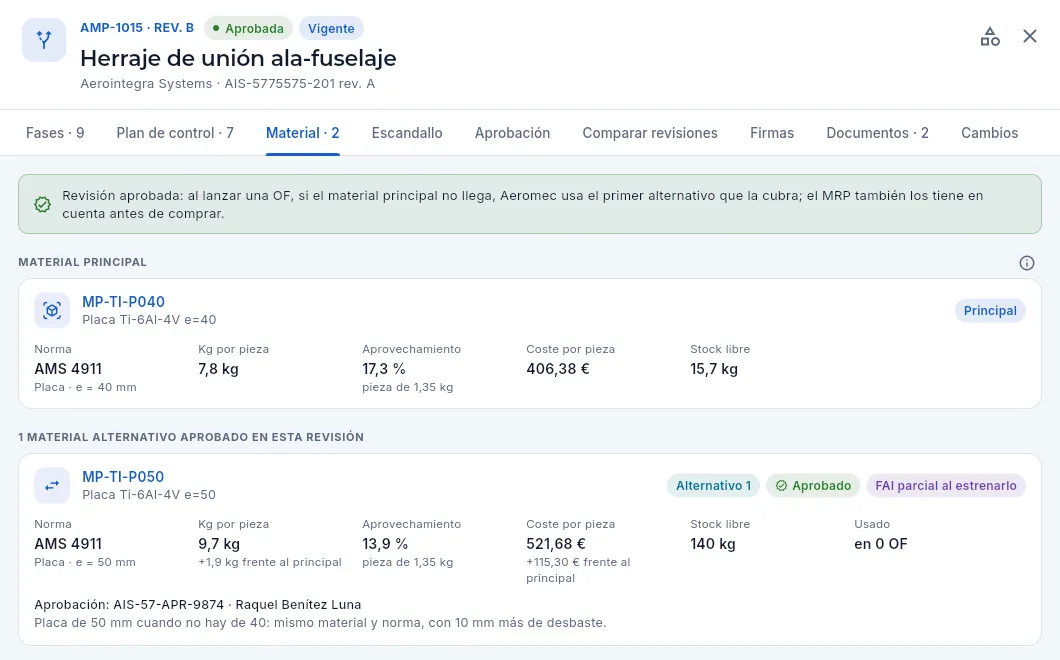
Task: Click the routing branch icon beside AMP-1015
Action: tap(44, 40)
